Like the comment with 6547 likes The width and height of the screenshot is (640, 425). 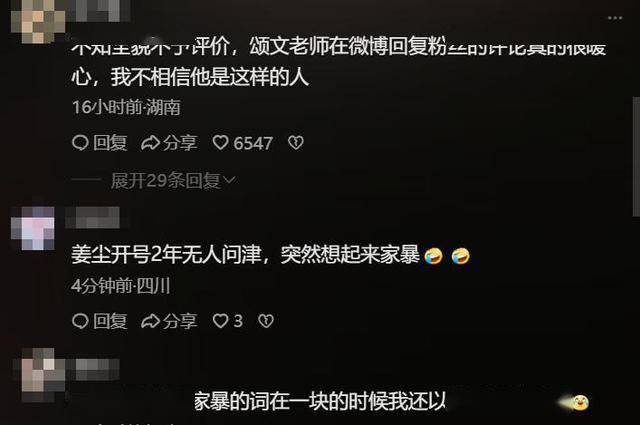click(x=220, y=142)
